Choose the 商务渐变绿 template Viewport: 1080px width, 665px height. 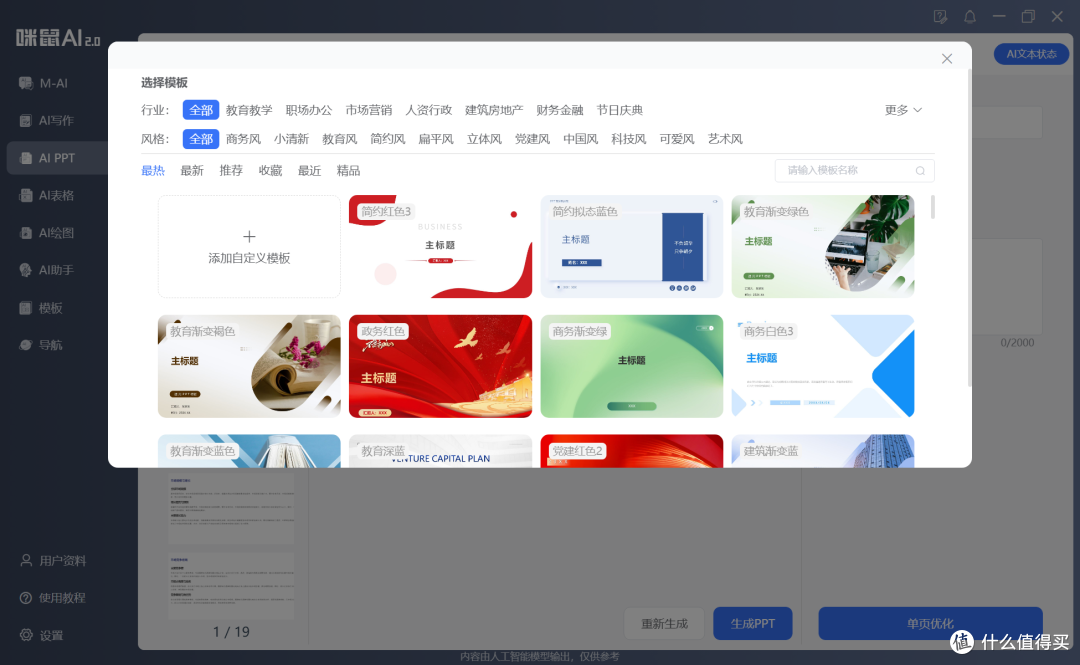tap(632, 367)
